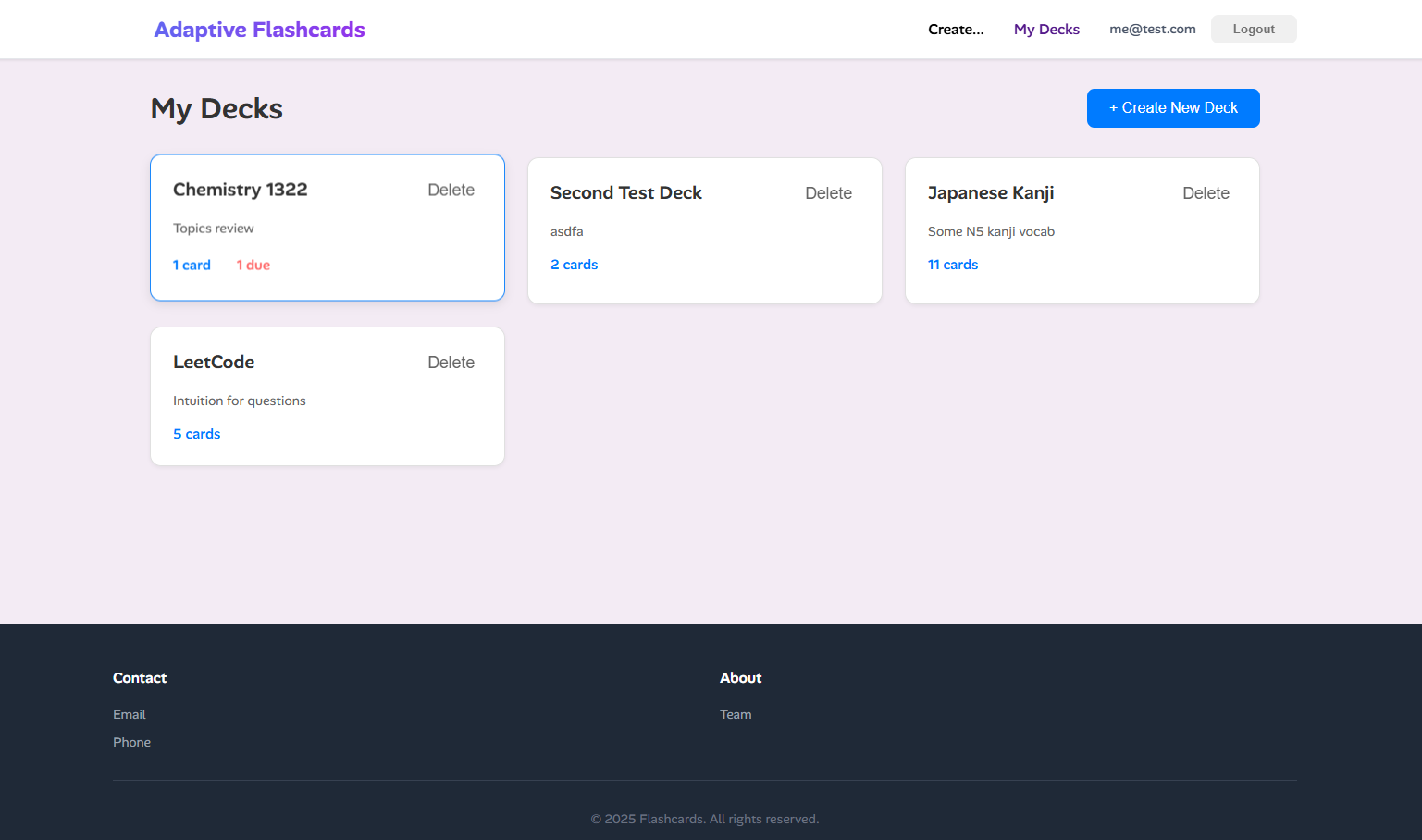Click the asdfa description text
This screenshot has width=1422, height=840.
[567, 231]
